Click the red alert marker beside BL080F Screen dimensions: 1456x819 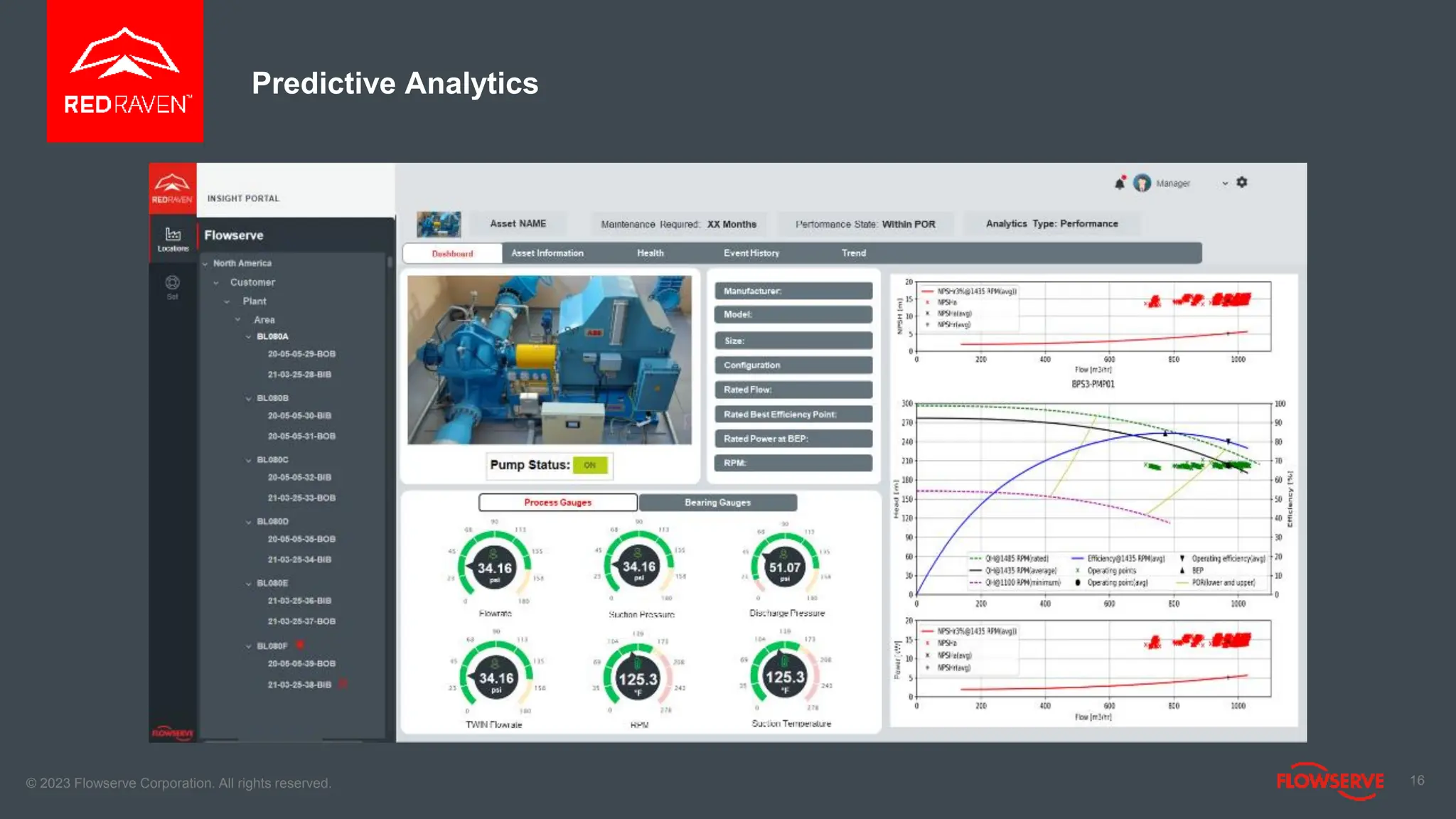click(300, 645)
